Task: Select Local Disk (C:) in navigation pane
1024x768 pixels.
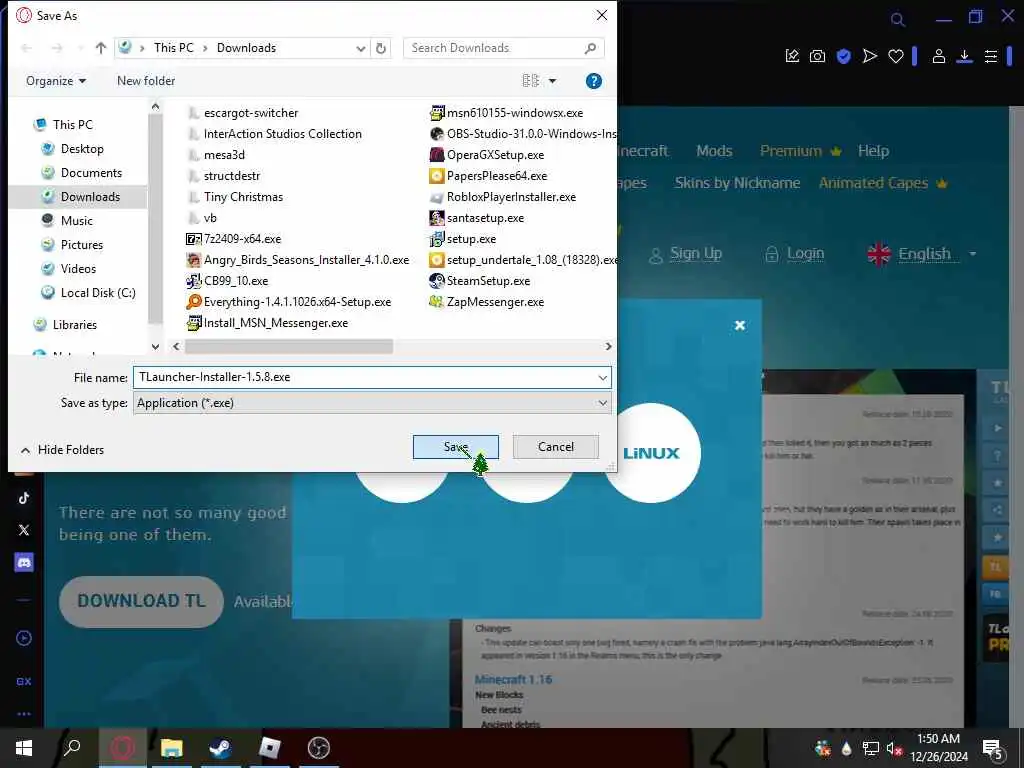Action: (98, 293)
